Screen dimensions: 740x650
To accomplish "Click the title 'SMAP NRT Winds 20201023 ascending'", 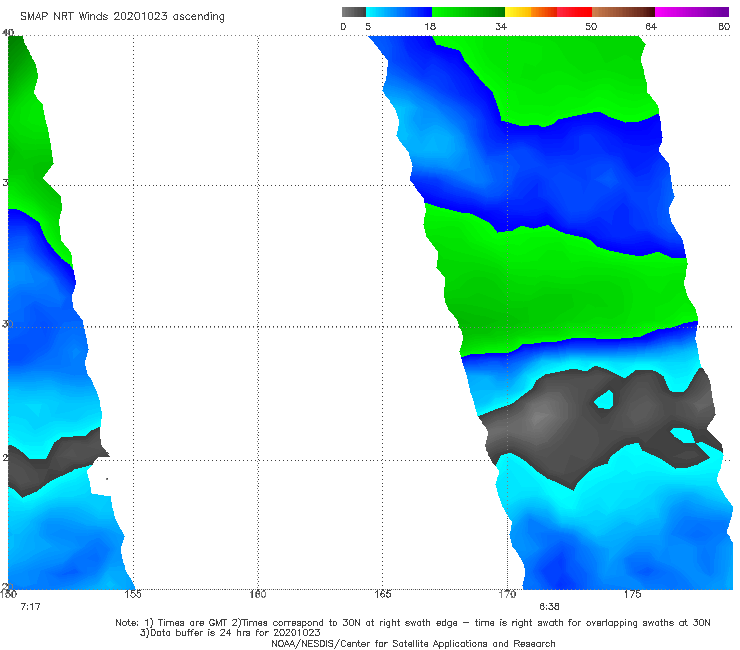I will click(x=122, y=17).
